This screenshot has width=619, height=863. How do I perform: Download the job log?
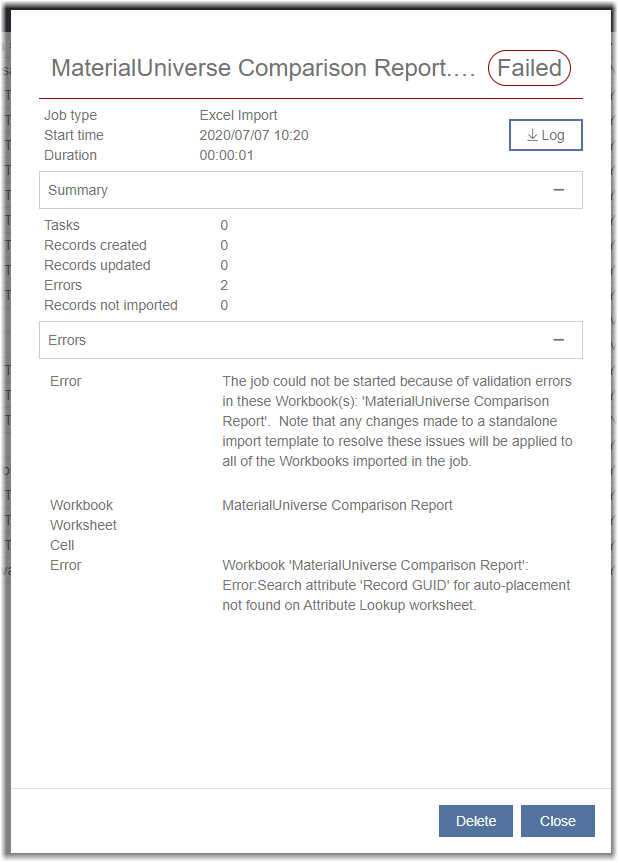click(x=545, y=135)
